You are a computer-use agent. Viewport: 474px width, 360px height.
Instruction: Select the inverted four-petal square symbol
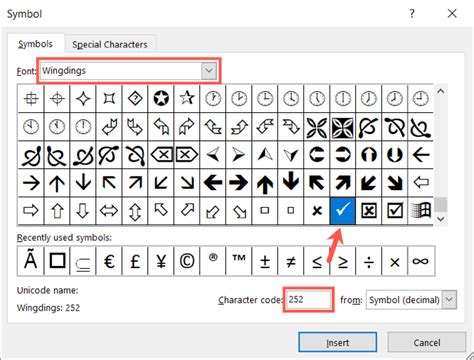click(x=343, y=127)
